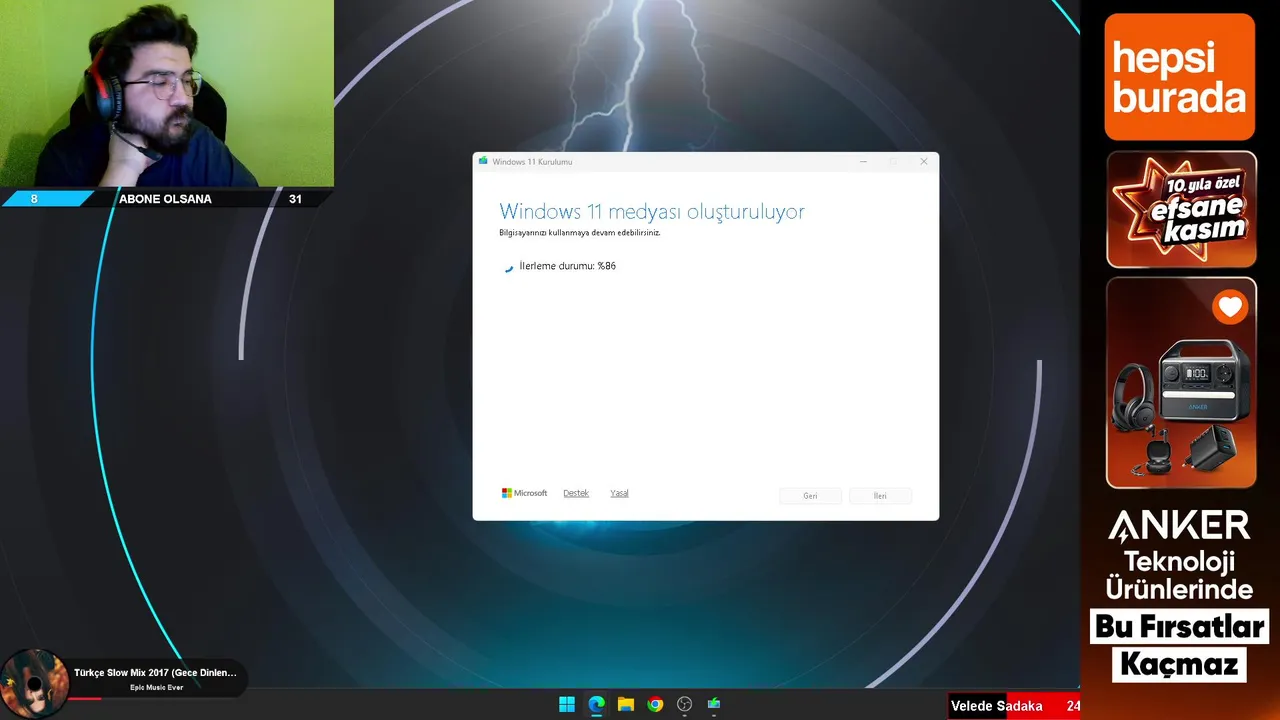Launch Google Chrome from the taskbar
Viewport: 1280px width, 720px height.
(x=655, y=704)
